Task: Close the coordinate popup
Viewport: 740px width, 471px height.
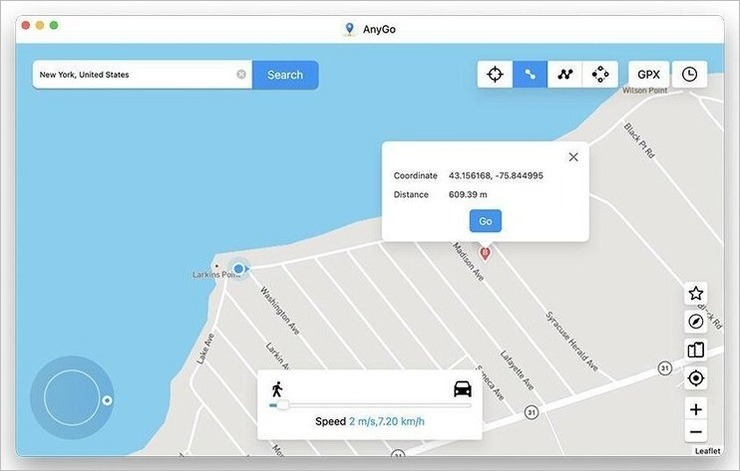Action: coord(573,157)
